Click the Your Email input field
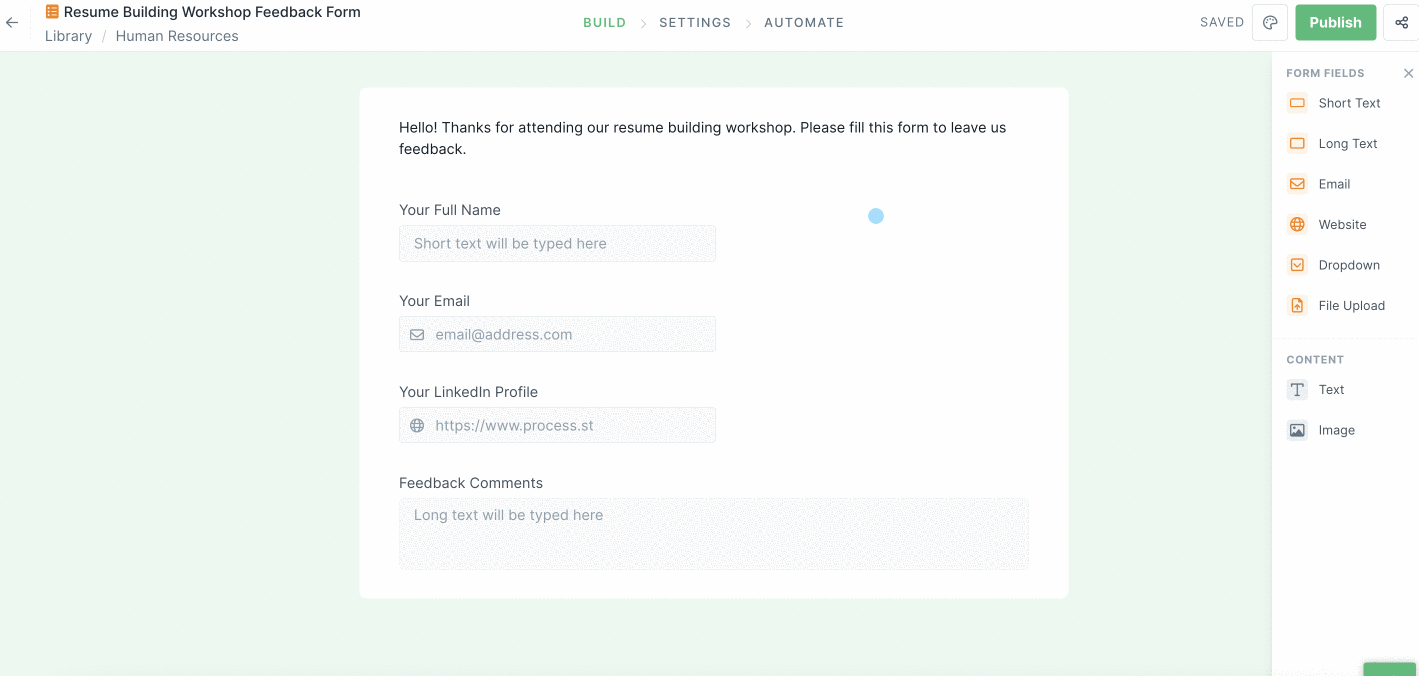This screenshot has height=676, width=1419. coord(557,334)
